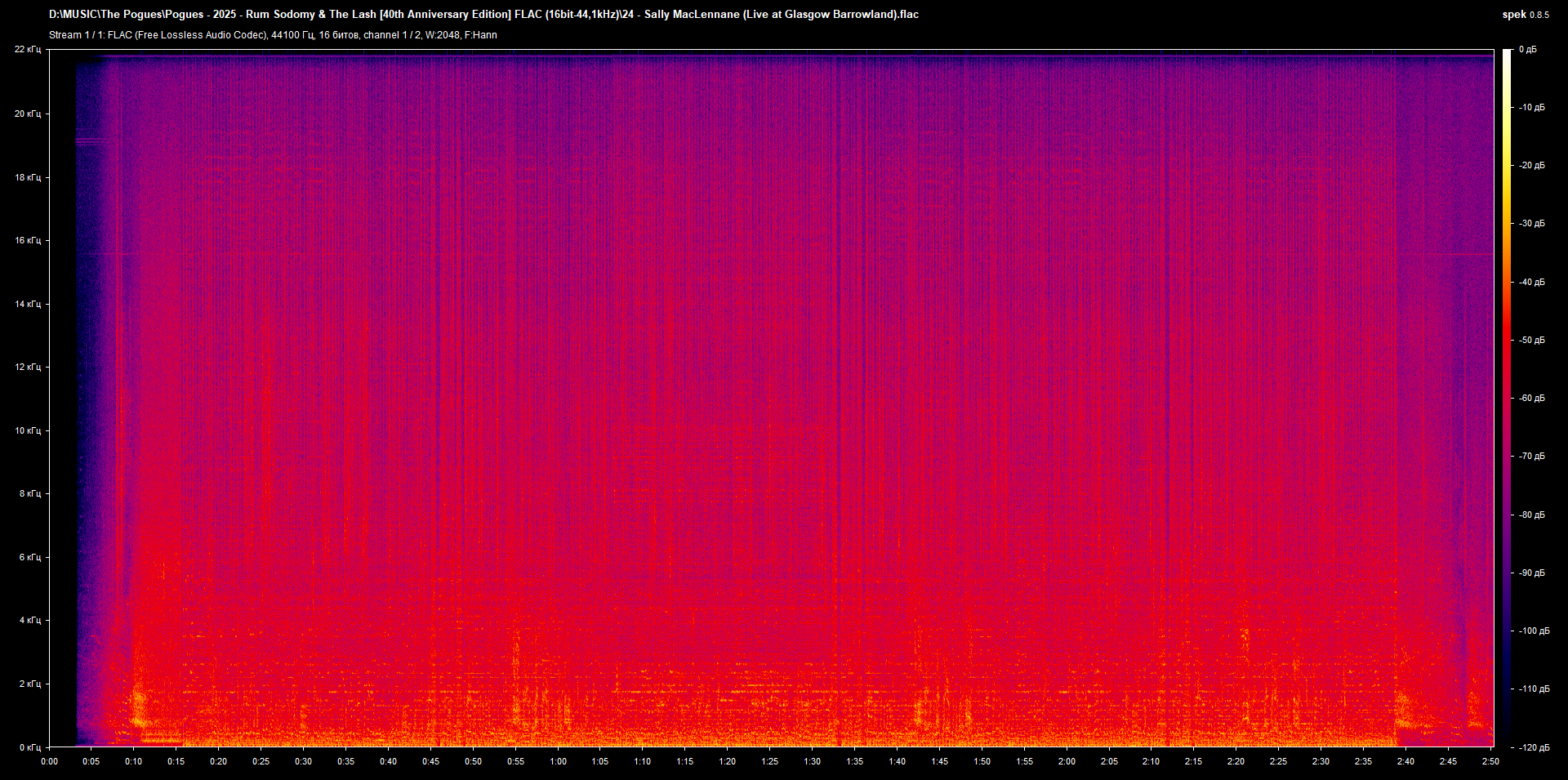Click the 0:05 time axis label
The width and height of the screenshot is (1568, 780).
coord(91,761)
